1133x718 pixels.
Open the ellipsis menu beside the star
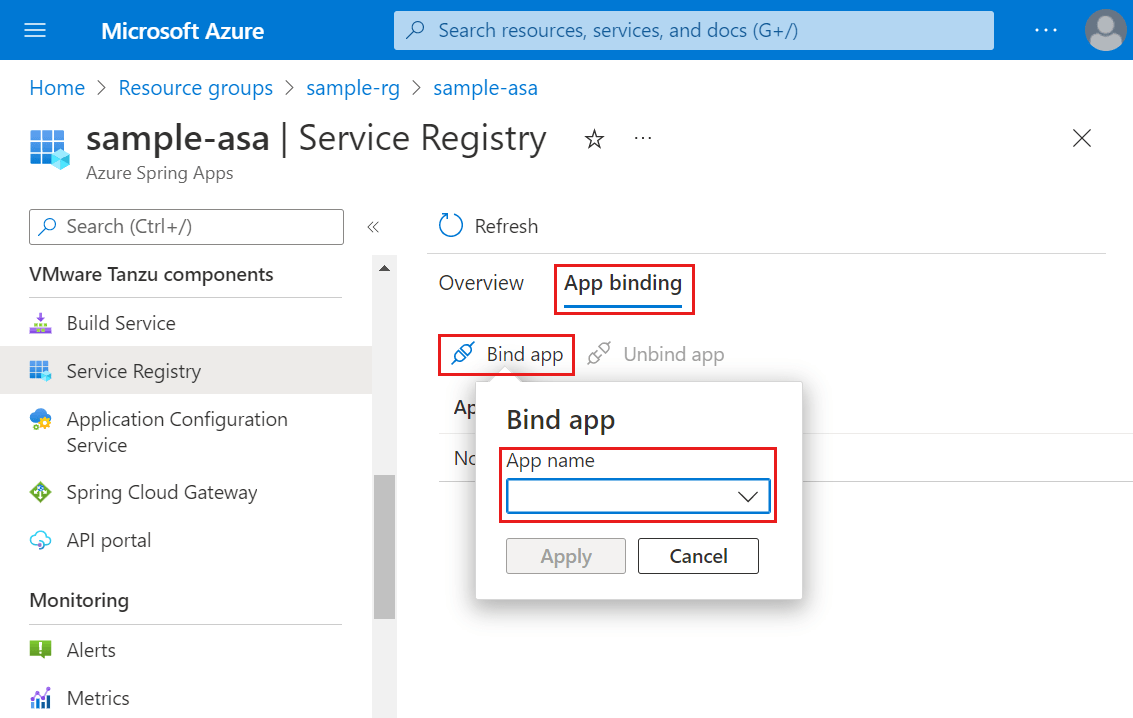(643, 139)
